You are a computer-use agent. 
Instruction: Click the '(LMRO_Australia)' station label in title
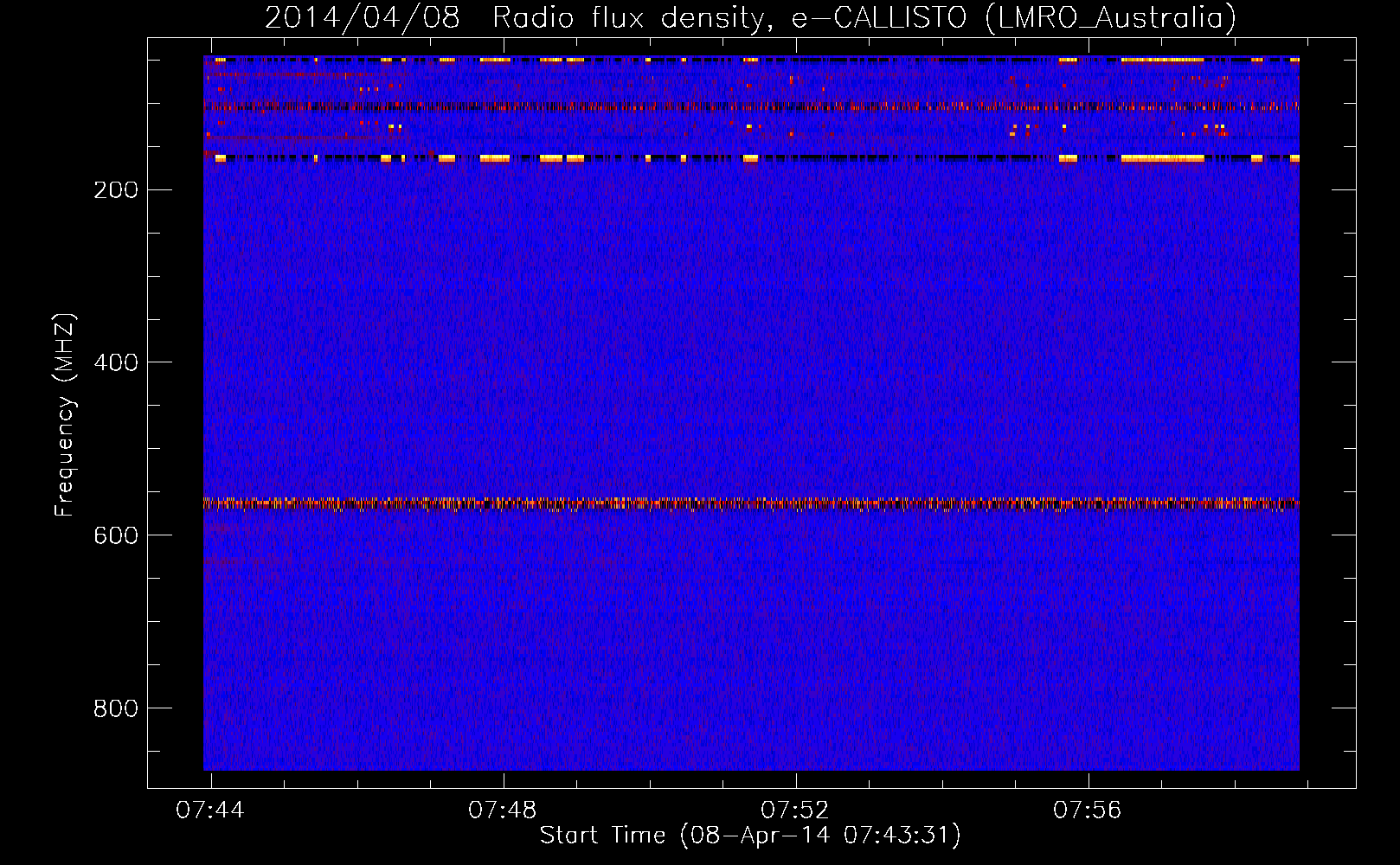(x=1111, y=18)
